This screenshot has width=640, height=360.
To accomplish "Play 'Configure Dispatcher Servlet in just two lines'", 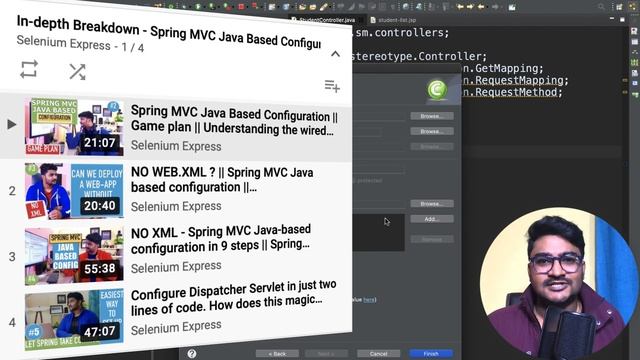I will tap(233, 298).
